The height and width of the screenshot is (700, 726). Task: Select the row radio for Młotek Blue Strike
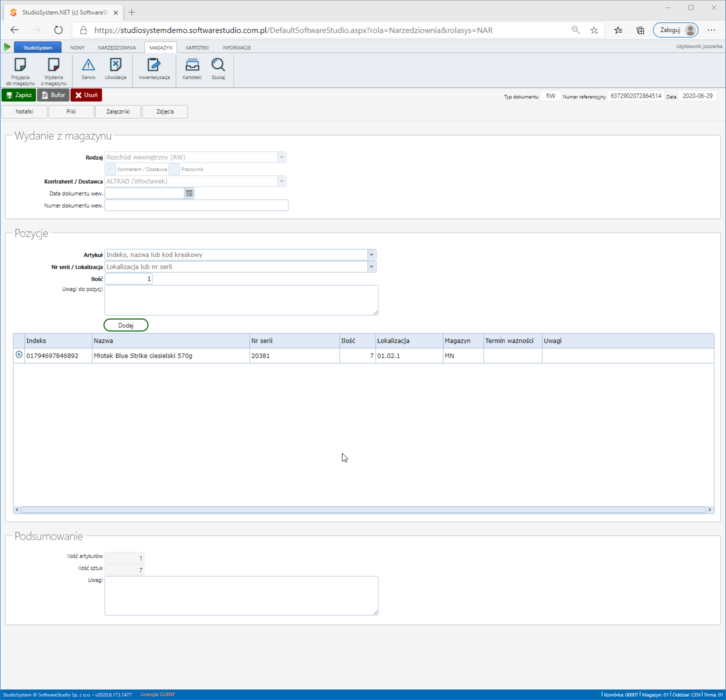coord(19,355)
